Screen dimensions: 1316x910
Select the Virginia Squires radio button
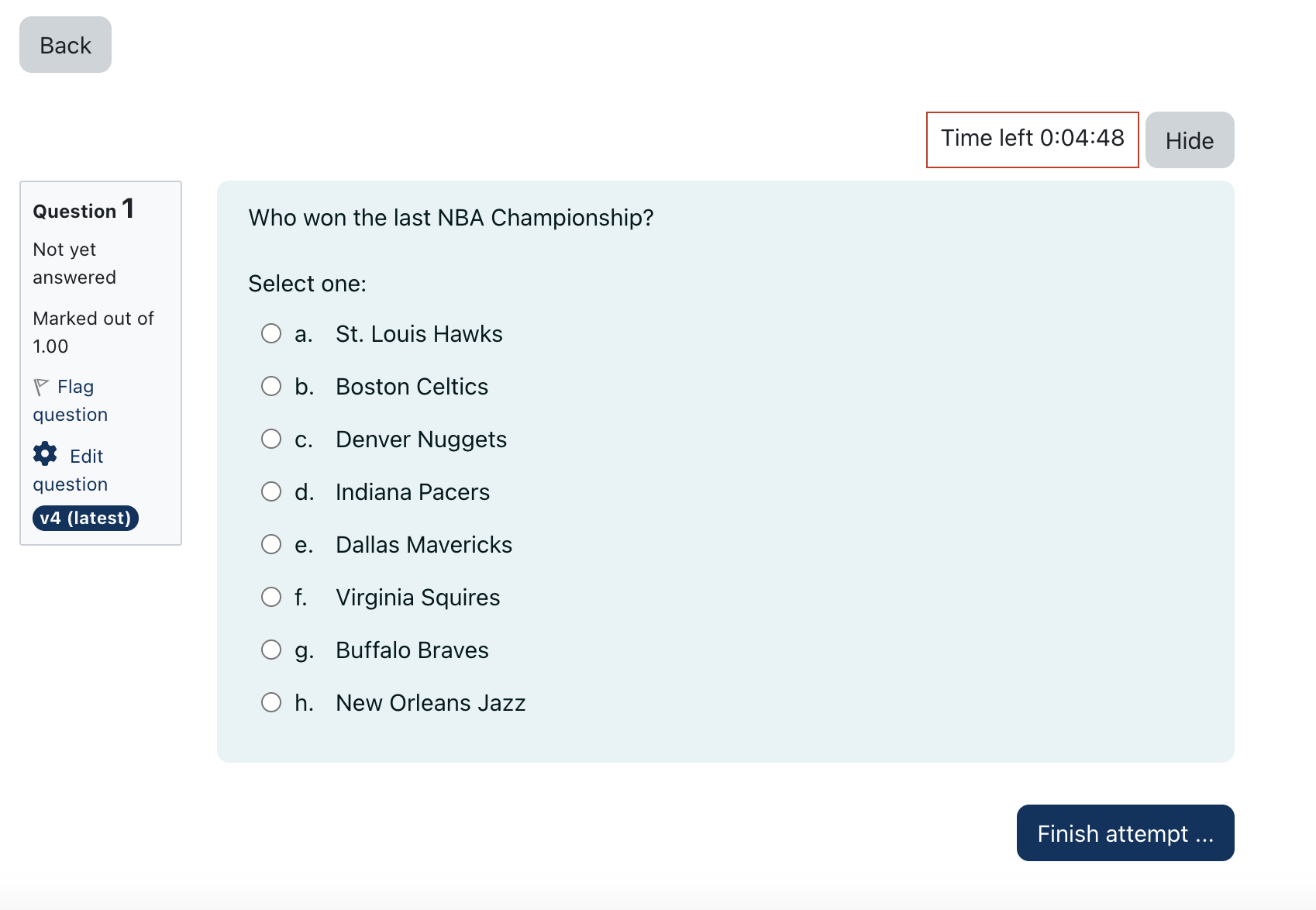pyautogui.click(x=271, y=598)
